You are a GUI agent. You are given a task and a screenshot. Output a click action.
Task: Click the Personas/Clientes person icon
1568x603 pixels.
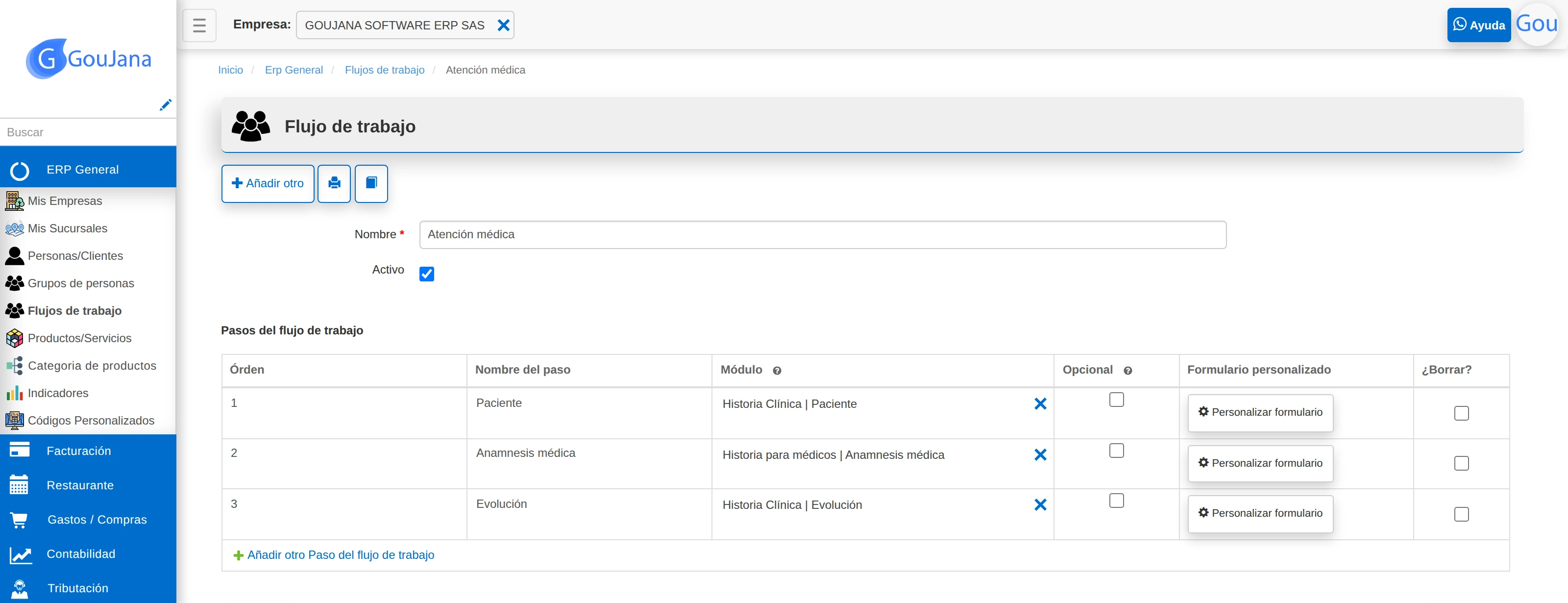point(15,256)
